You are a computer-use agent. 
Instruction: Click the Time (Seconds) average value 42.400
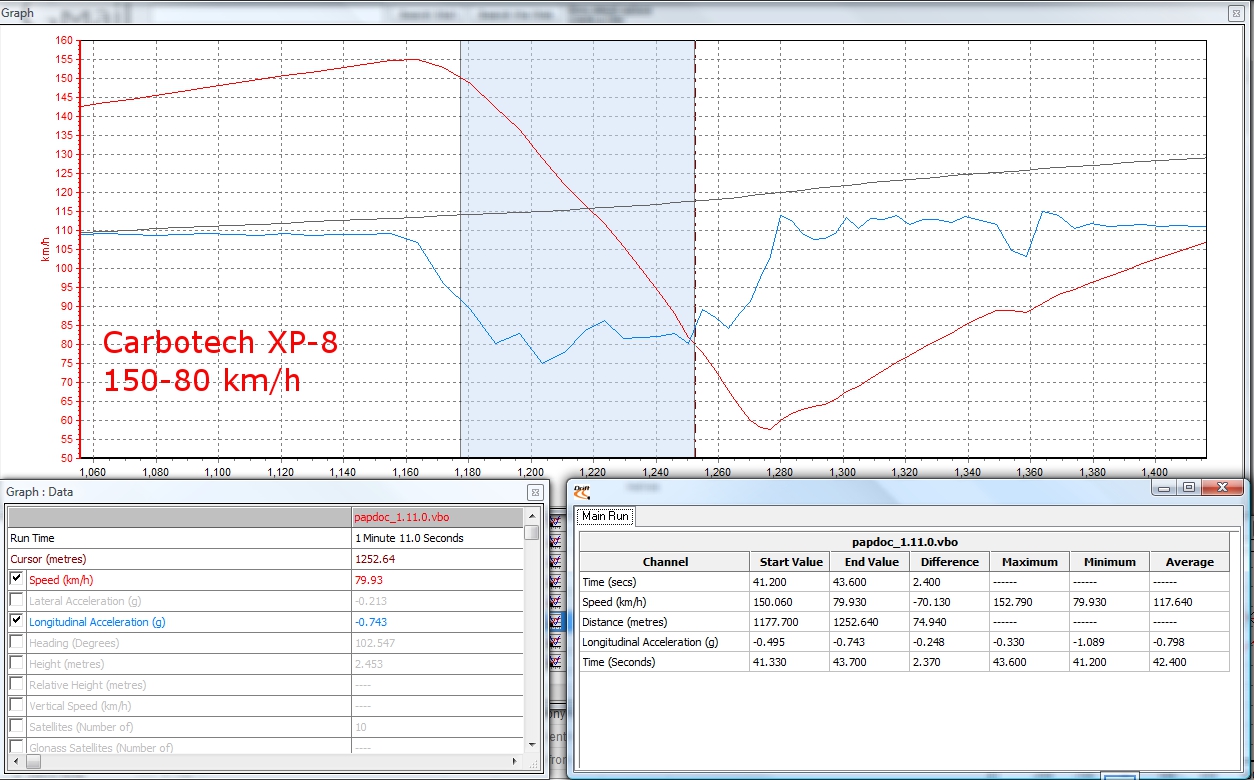[1171, 662]
